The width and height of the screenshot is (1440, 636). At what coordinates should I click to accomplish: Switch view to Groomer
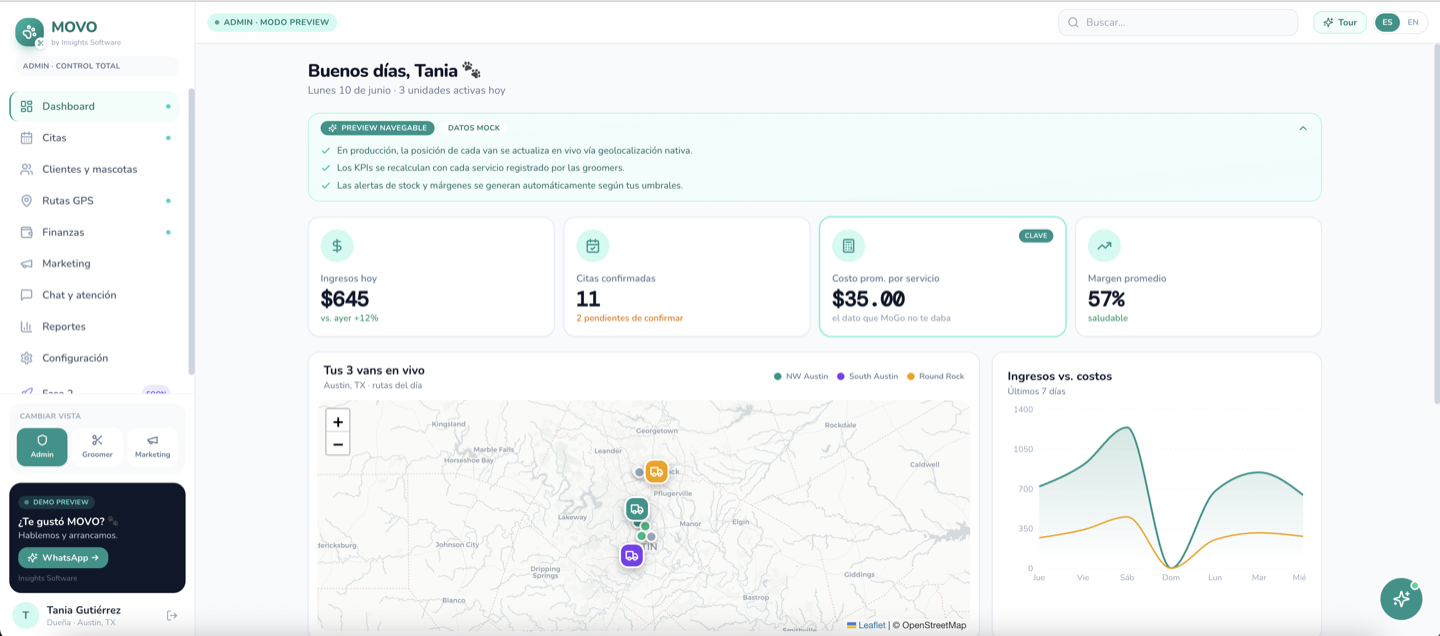click(97, 447)
